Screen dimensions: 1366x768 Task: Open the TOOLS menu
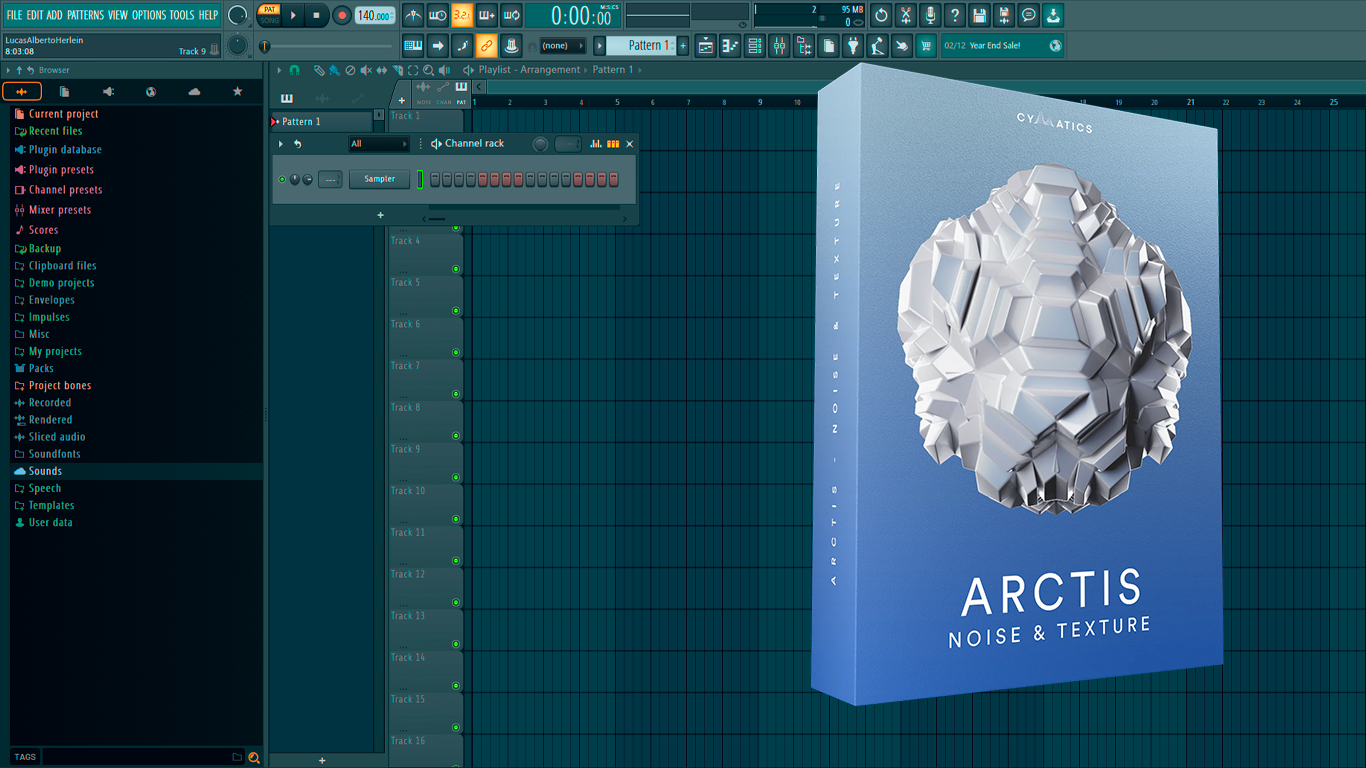(x=182, y=15)
